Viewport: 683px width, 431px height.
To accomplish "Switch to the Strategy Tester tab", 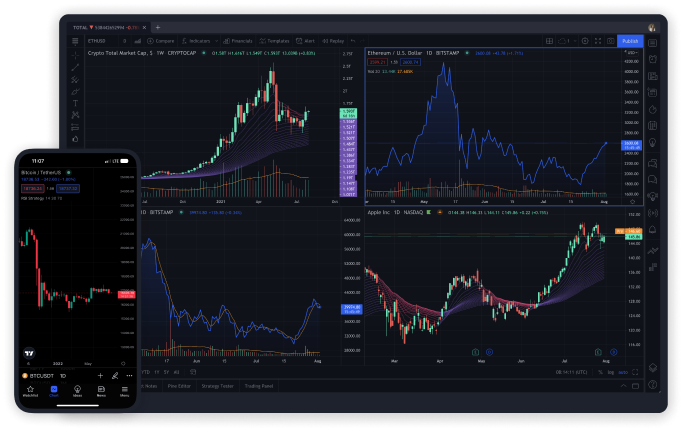I will 217,386.
